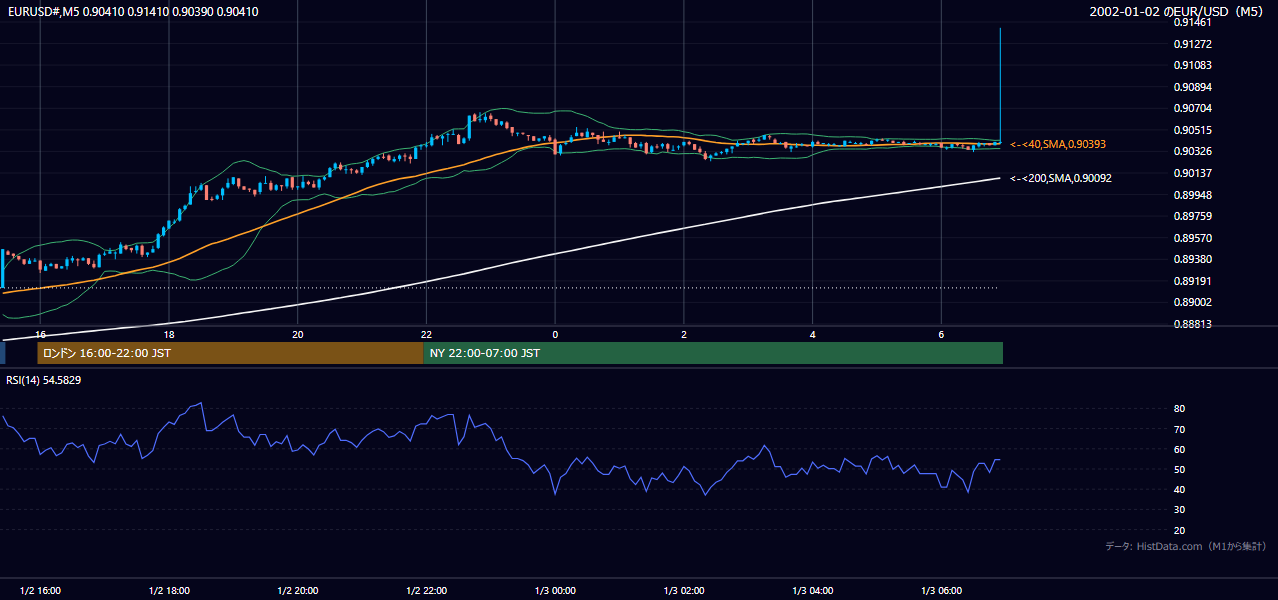
Task: Click the 40,SMA,0.90393 indicator label
Action: click(x=1058, y=144)
